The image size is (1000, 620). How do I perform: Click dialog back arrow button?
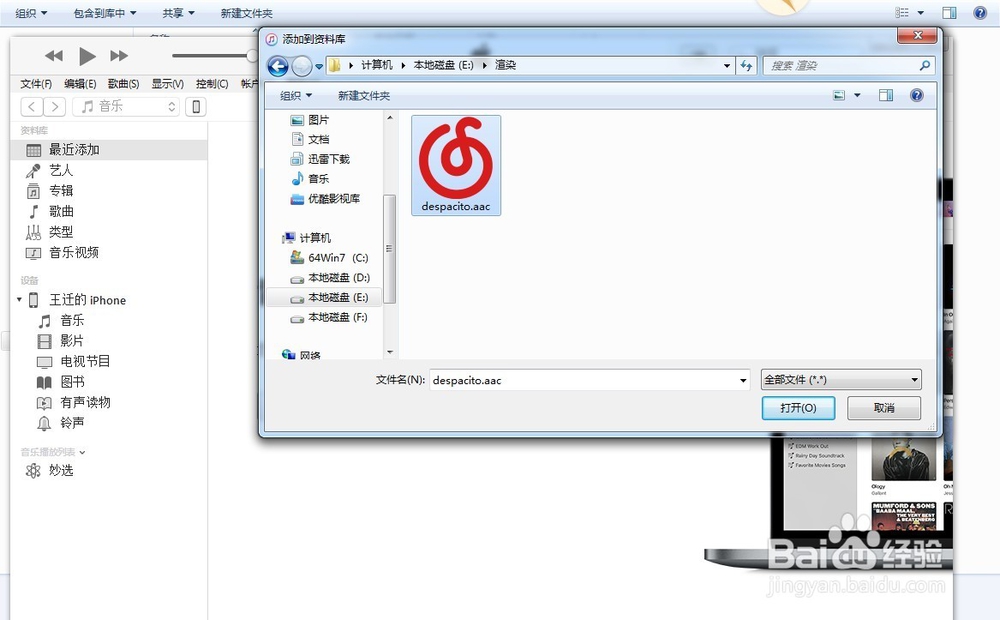pos(277,66)
